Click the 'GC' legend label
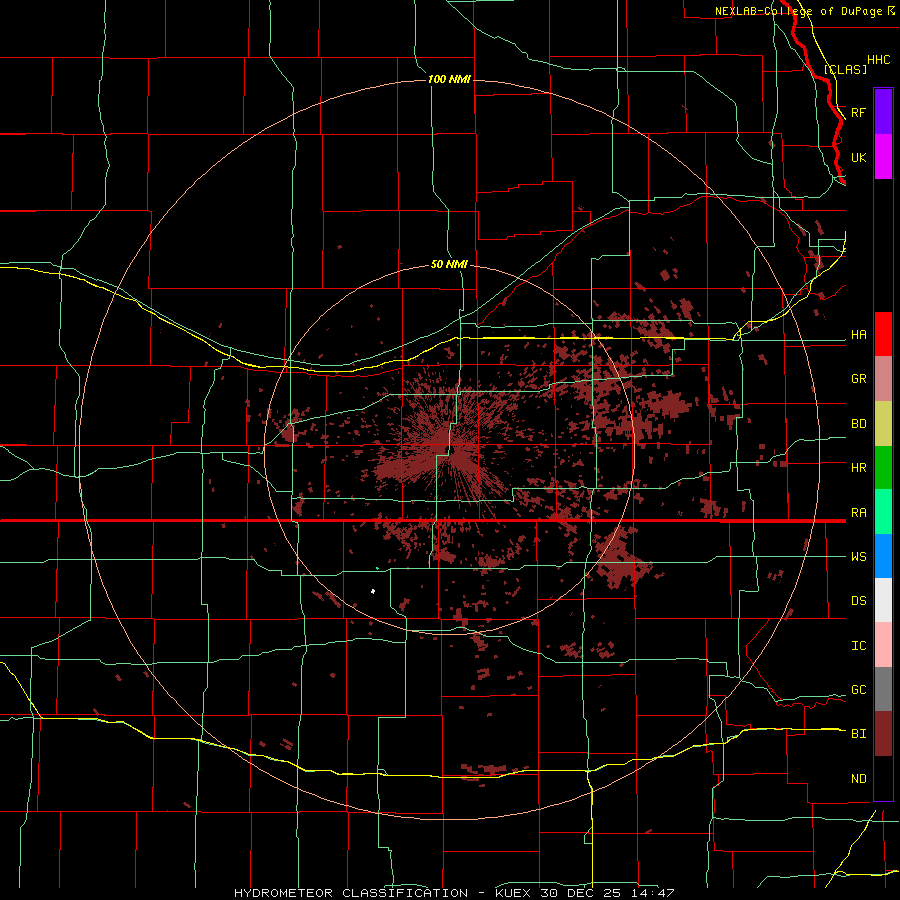Screen dimensions: 900x900 858,690
